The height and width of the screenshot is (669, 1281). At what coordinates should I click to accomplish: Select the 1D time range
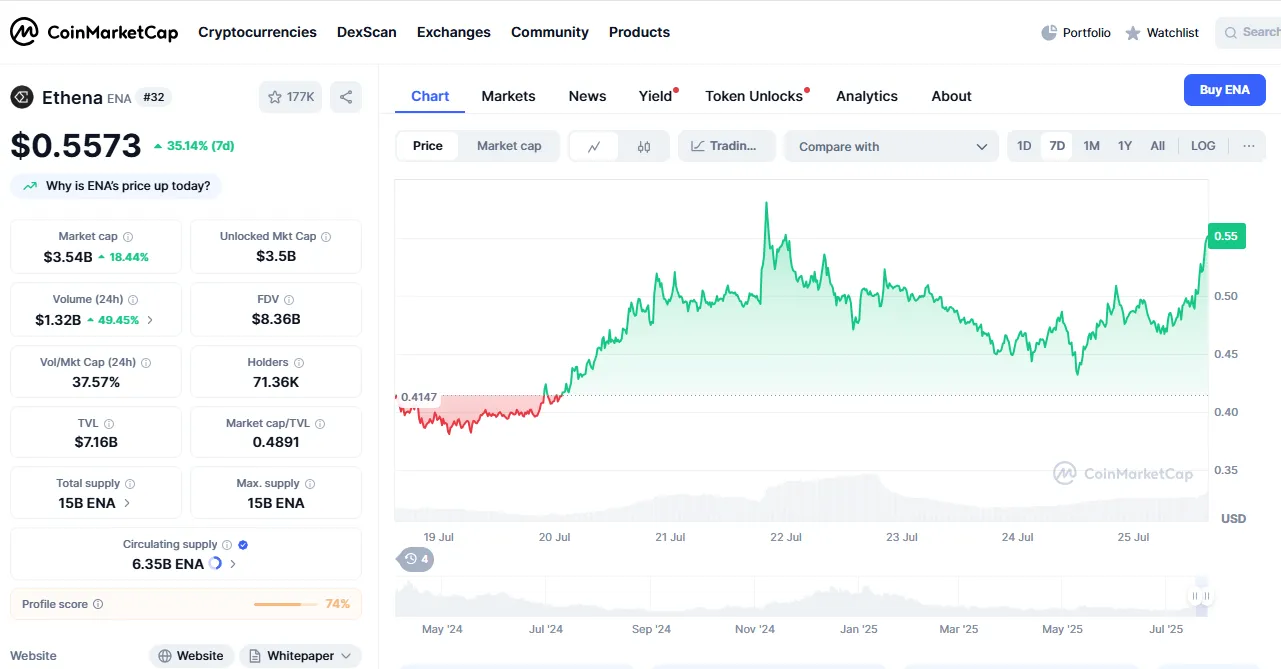[1024, 146]
